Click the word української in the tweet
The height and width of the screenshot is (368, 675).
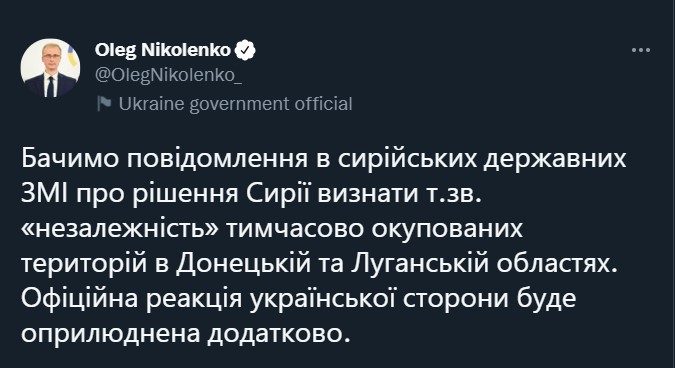(322, 299)
